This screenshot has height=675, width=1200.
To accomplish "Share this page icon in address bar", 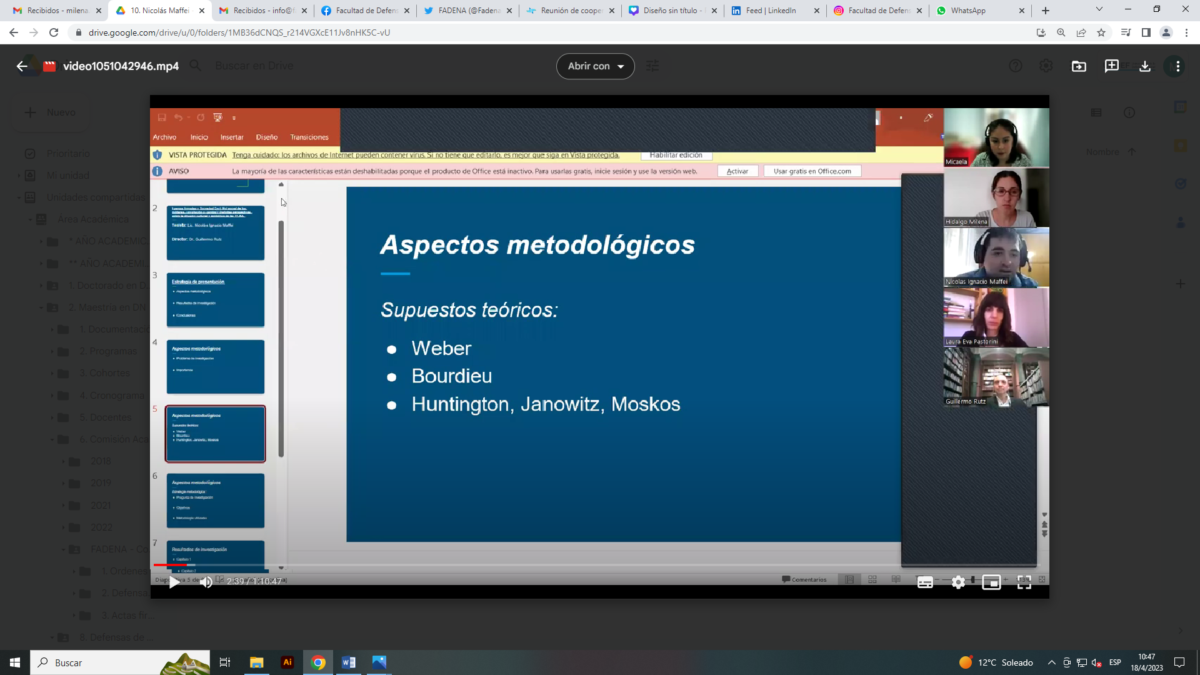I will point(1080,32).
